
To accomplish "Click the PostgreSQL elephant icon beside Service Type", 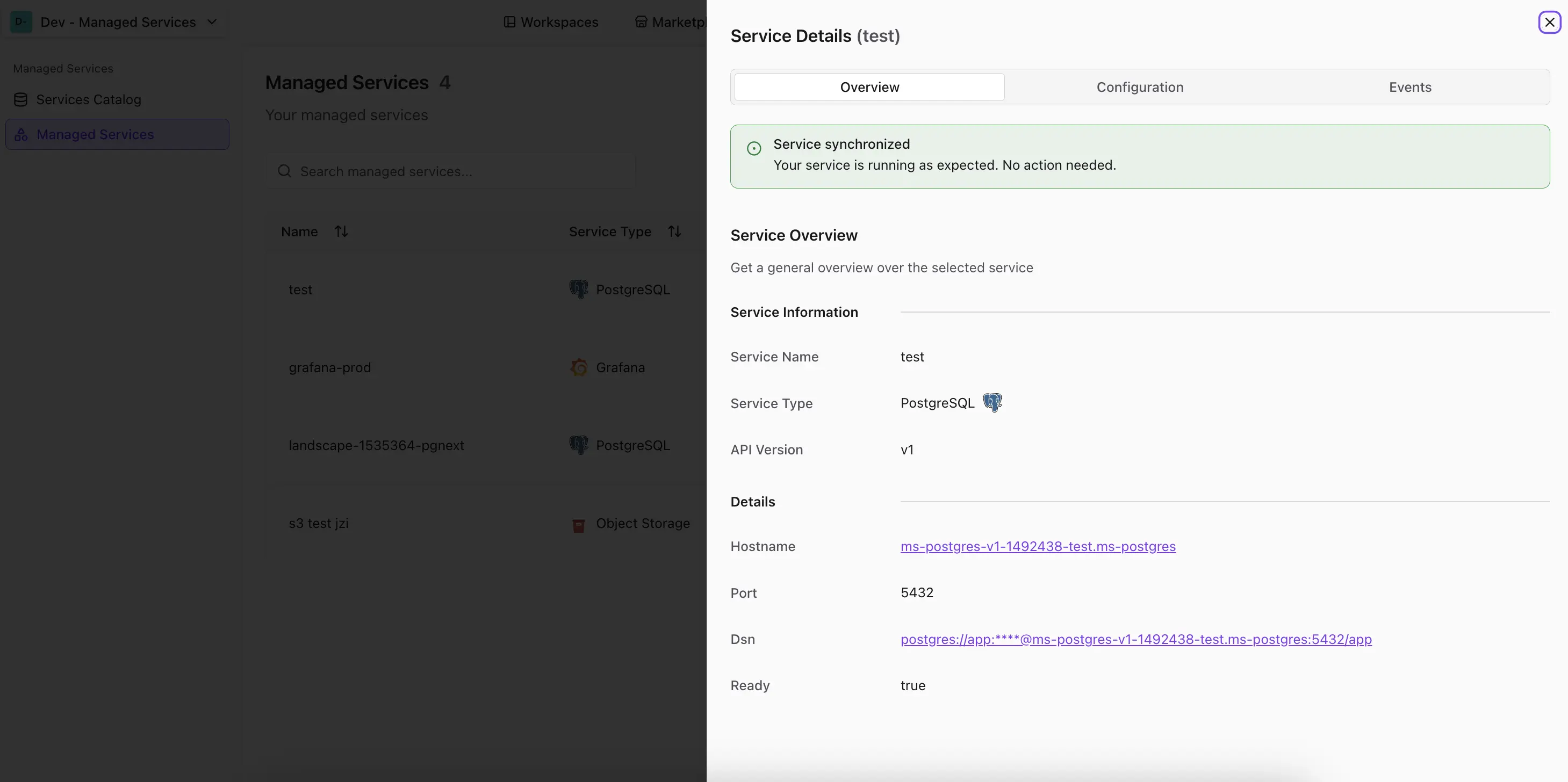I will point(994,402).
